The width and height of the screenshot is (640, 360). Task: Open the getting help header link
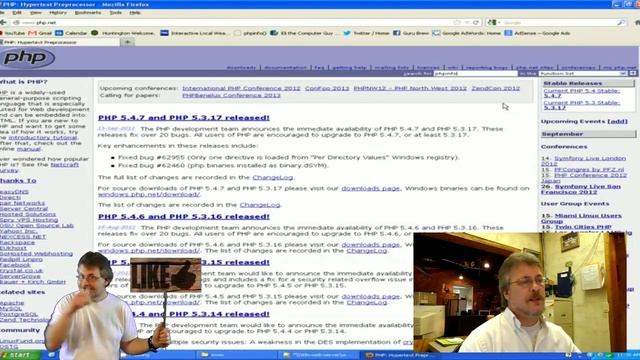[x=349, y=68]
